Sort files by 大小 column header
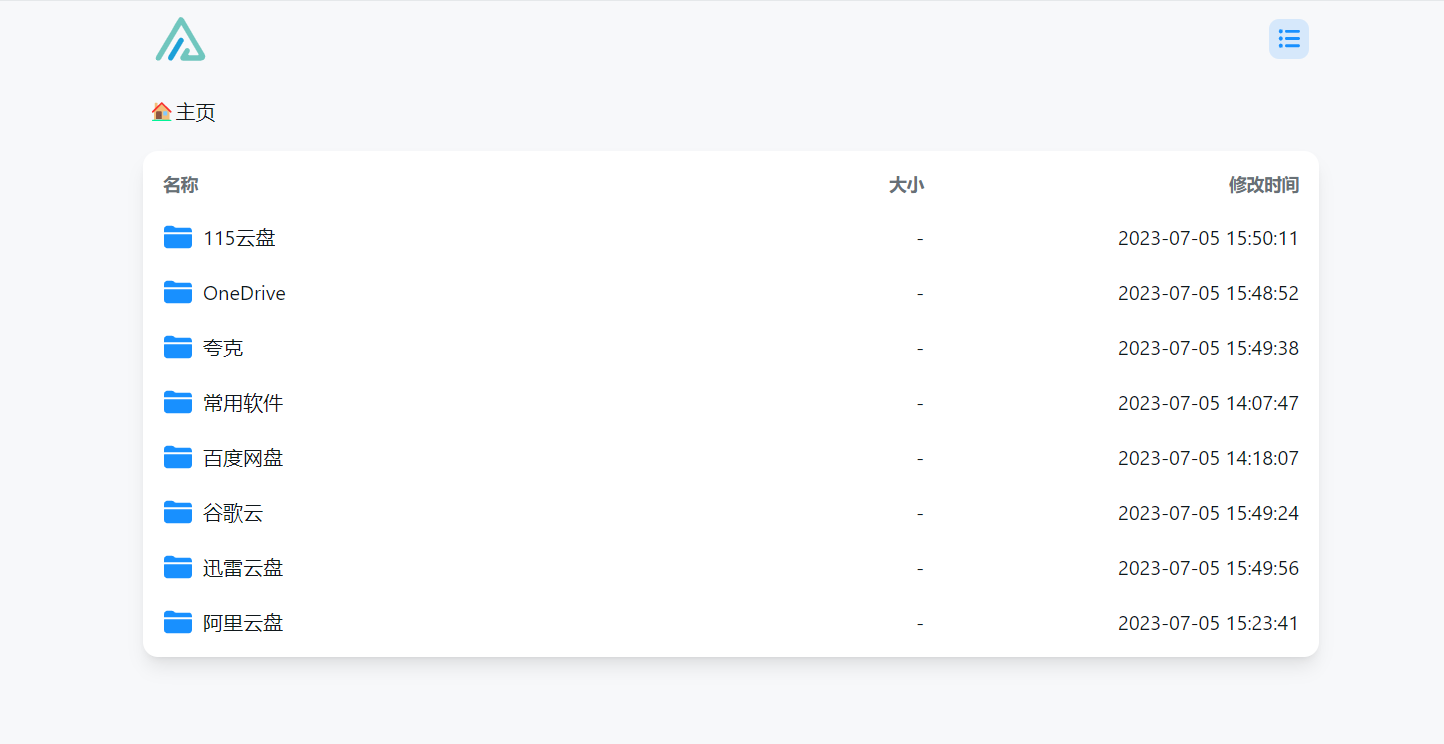1444x744 pixels. [906, 185]
